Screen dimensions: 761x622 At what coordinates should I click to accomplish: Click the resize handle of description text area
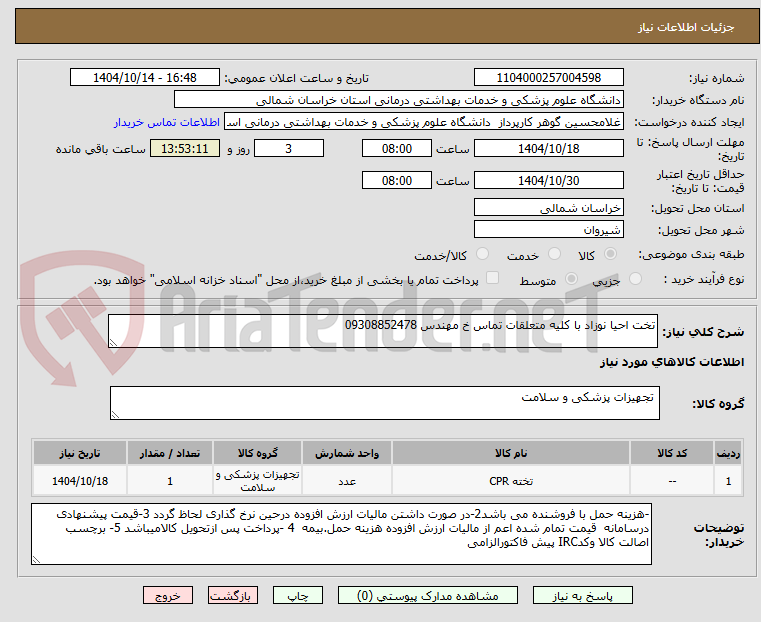tap(113, 343)
